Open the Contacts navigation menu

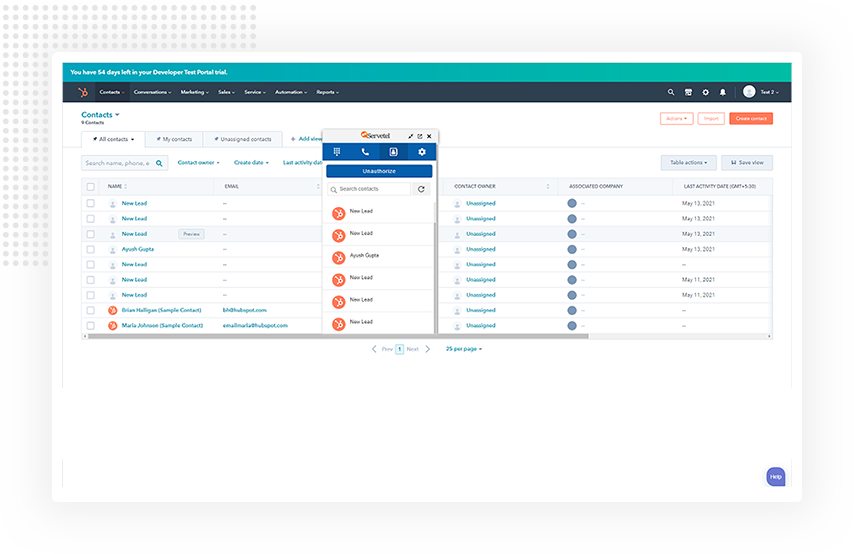(x=112, y=93)
